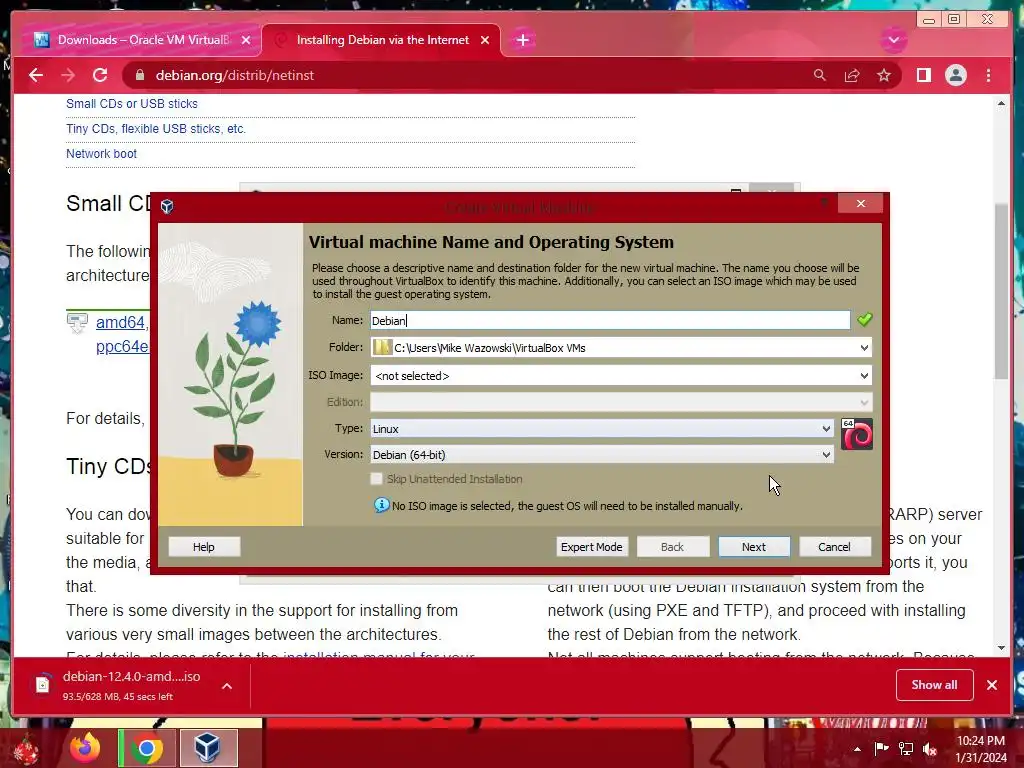Click the debian-12.4.0 ISO download item
1024x768 pixels.
131,685
